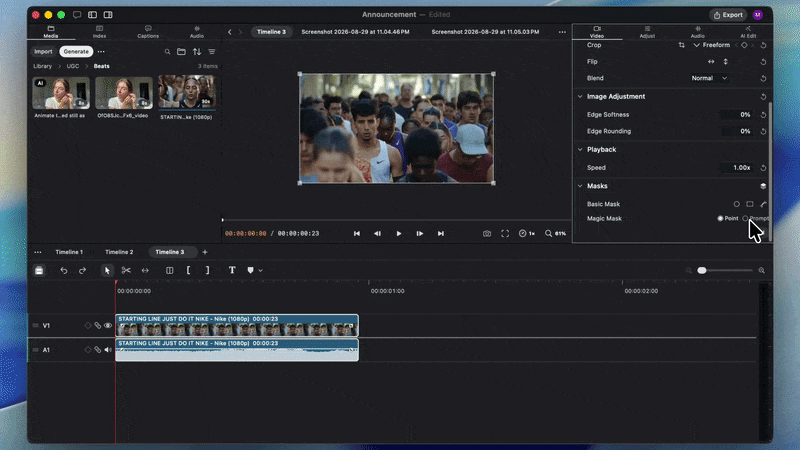Open the Blend mode Normal dropdown
The width and height of the screenshot is (800, 450).
click(x=709, y=78)
